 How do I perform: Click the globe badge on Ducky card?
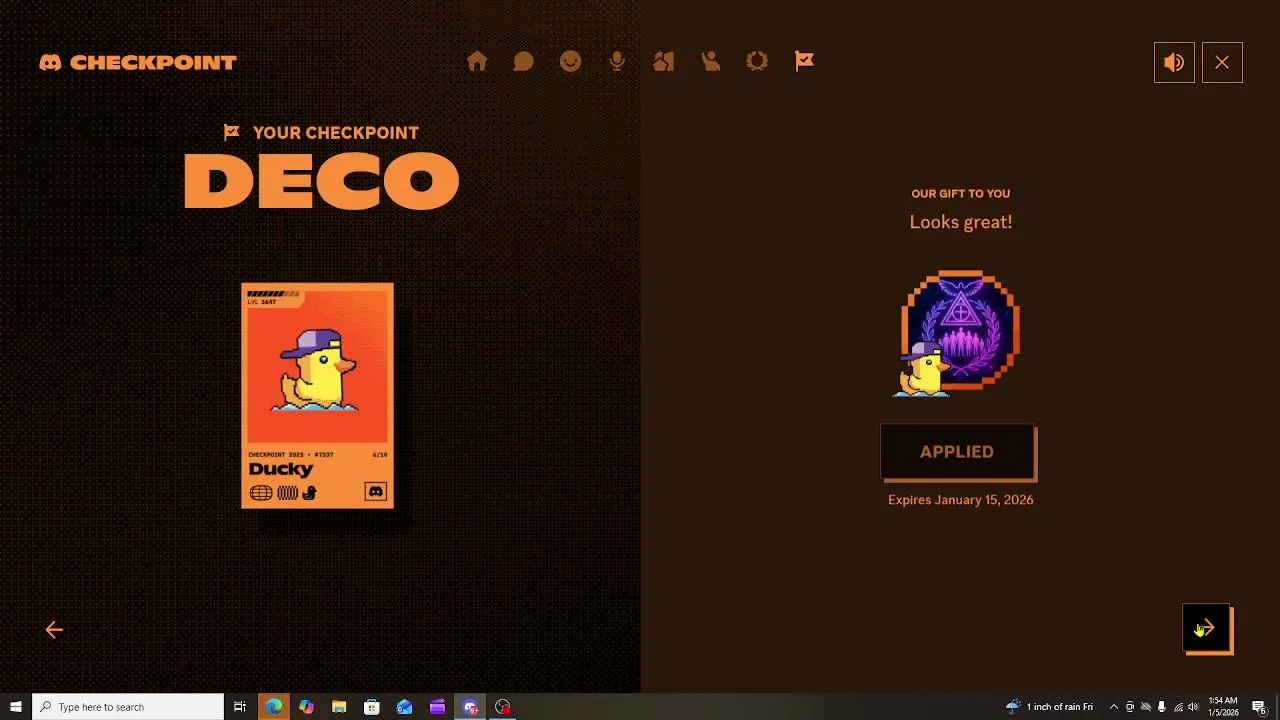(x=261, y=492)
